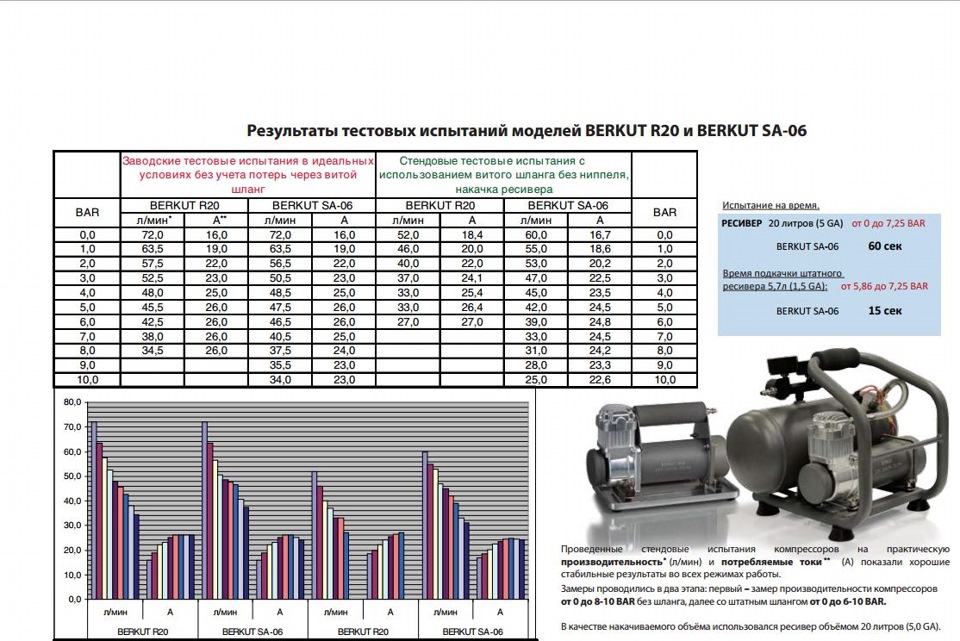Click the table value '46,5'

point(280,322)
